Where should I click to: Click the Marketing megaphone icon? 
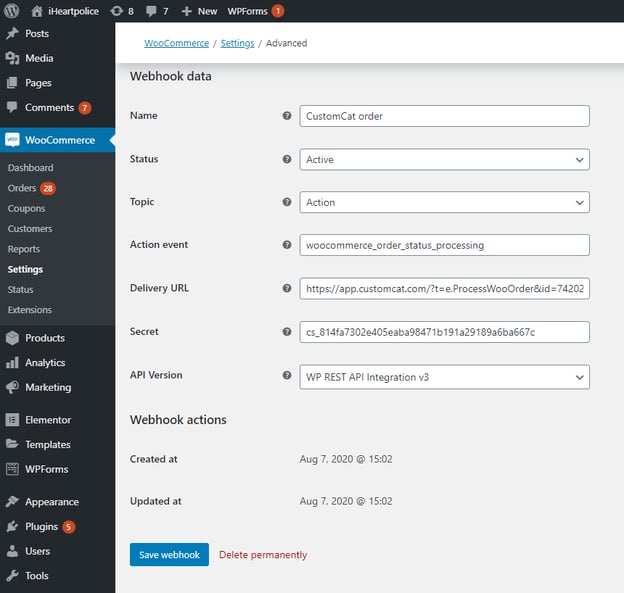12,387
